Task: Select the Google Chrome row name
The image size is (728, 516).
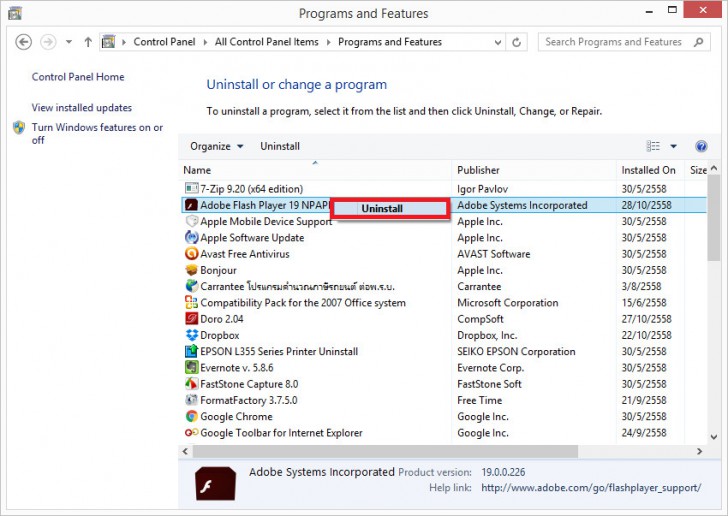Action: tap(236, 416)
